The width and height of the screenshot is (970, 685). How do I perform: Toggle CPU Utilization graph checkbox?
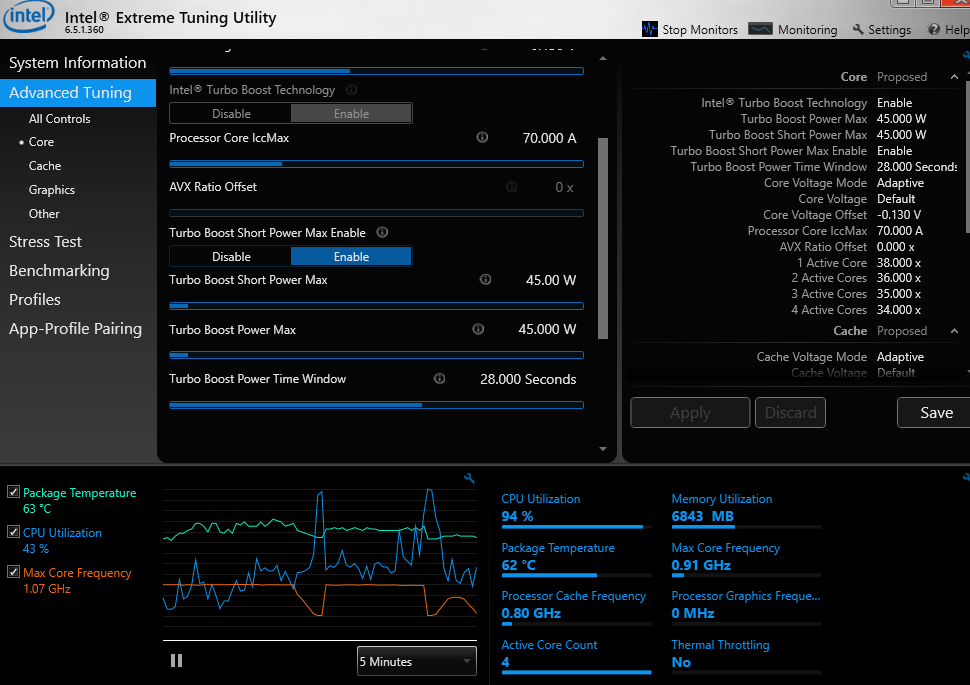[13, 532]
